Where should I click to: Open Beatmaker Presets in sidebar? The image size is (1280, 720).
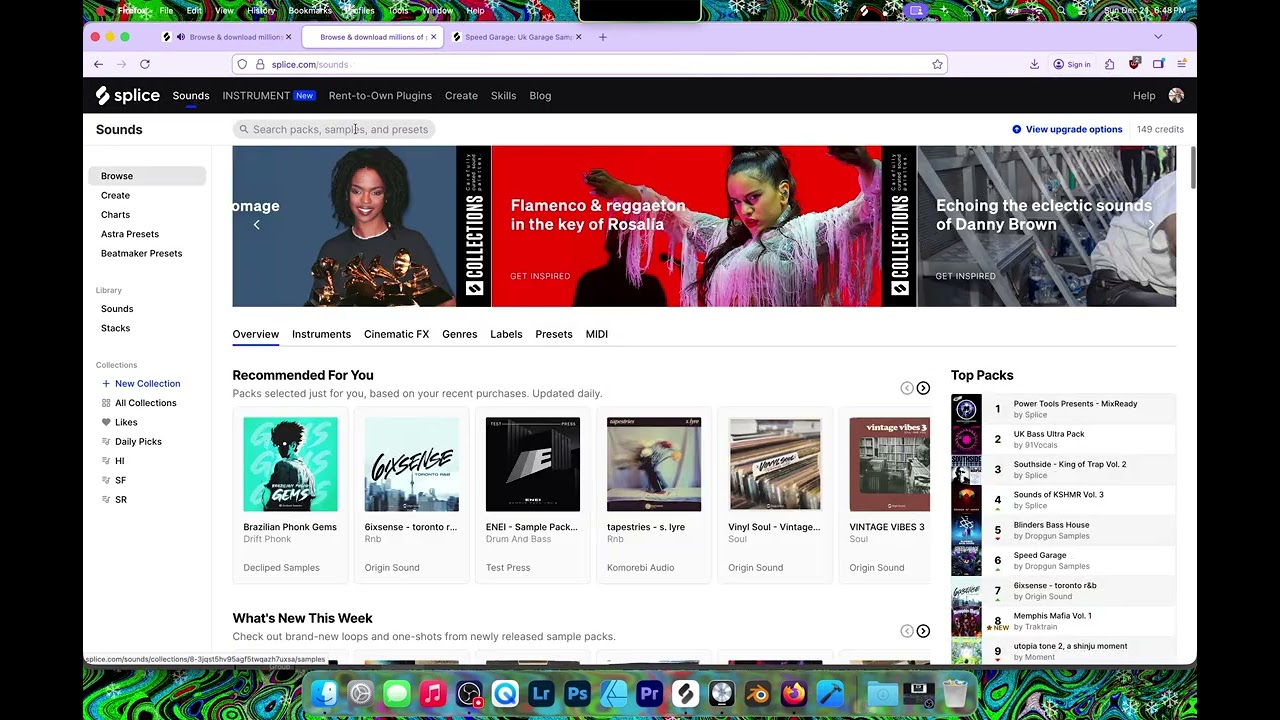pyautogui.click(x=141, y=253)
